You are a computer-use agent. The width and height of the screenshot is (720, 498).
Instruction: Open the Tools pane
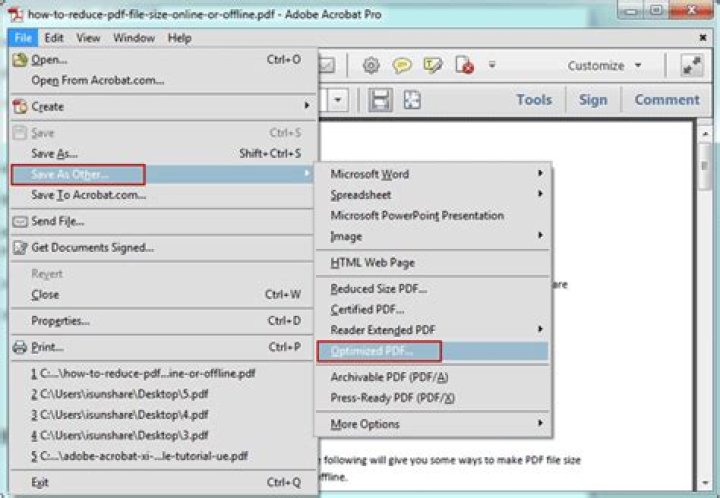coord(534,100)
